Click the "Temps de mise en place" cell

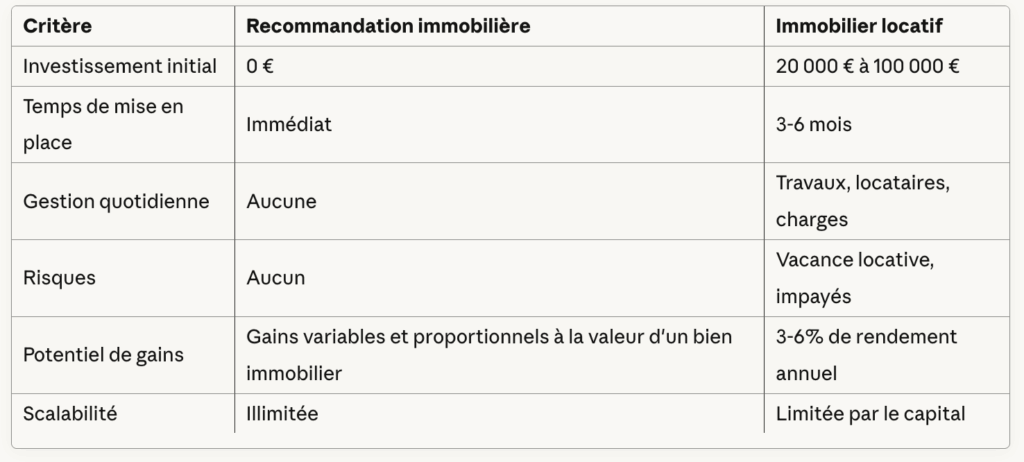click(x=103, y=125)
